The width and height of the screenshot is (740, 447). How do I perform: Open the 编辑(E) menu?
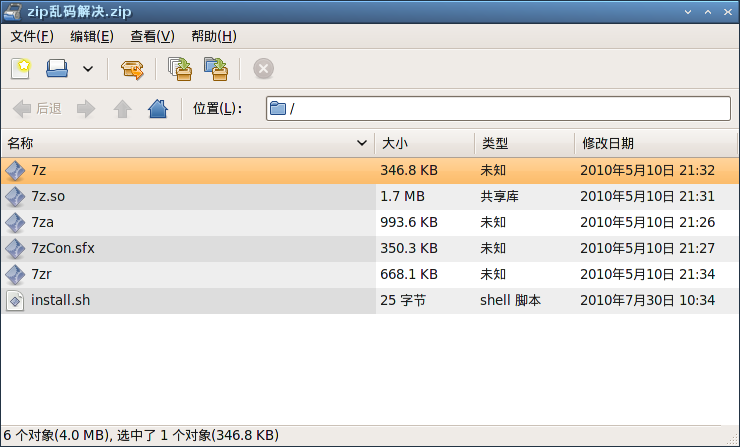pos(92,36)
